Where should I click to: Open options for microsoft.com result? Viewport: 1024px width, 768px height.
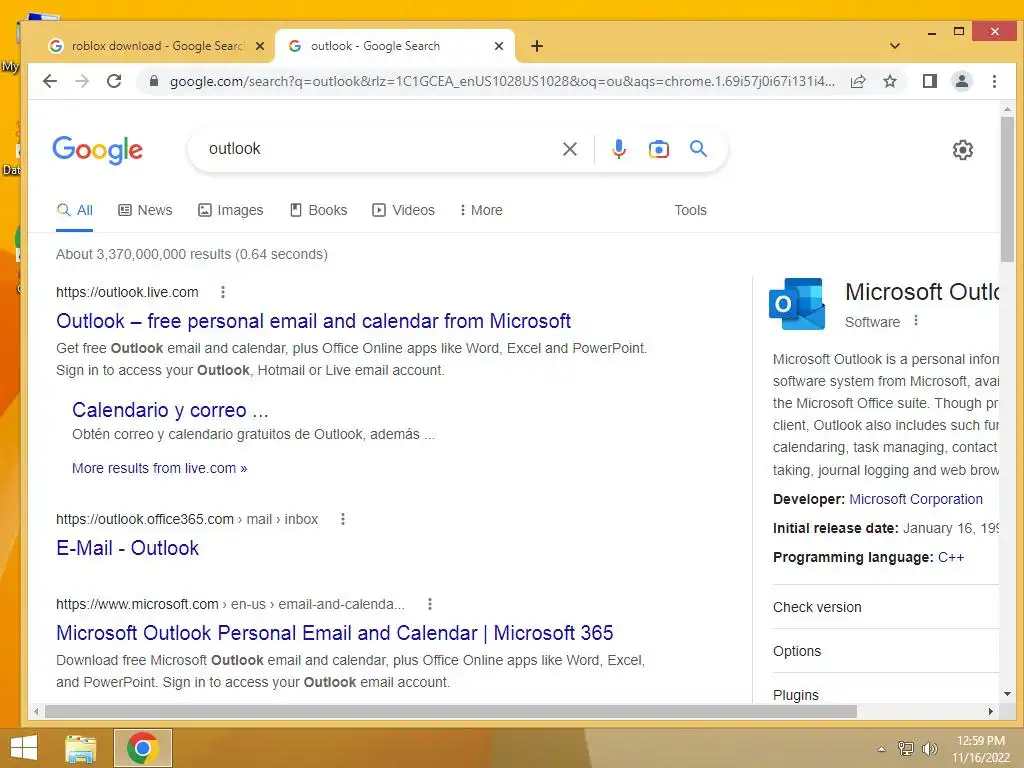(x=430, y=604)
